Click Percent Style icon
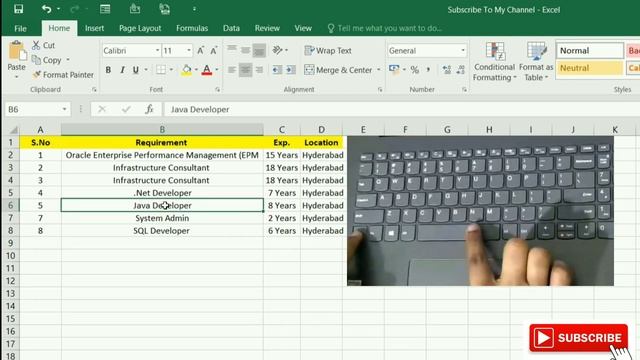The image size is (640, 360). coord(415,70)
